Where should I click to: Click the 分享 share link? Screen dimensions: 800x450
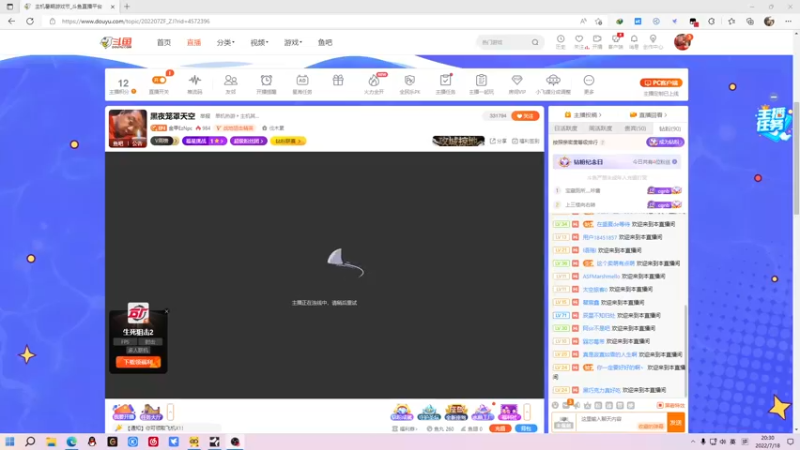(x=498, y=141)
